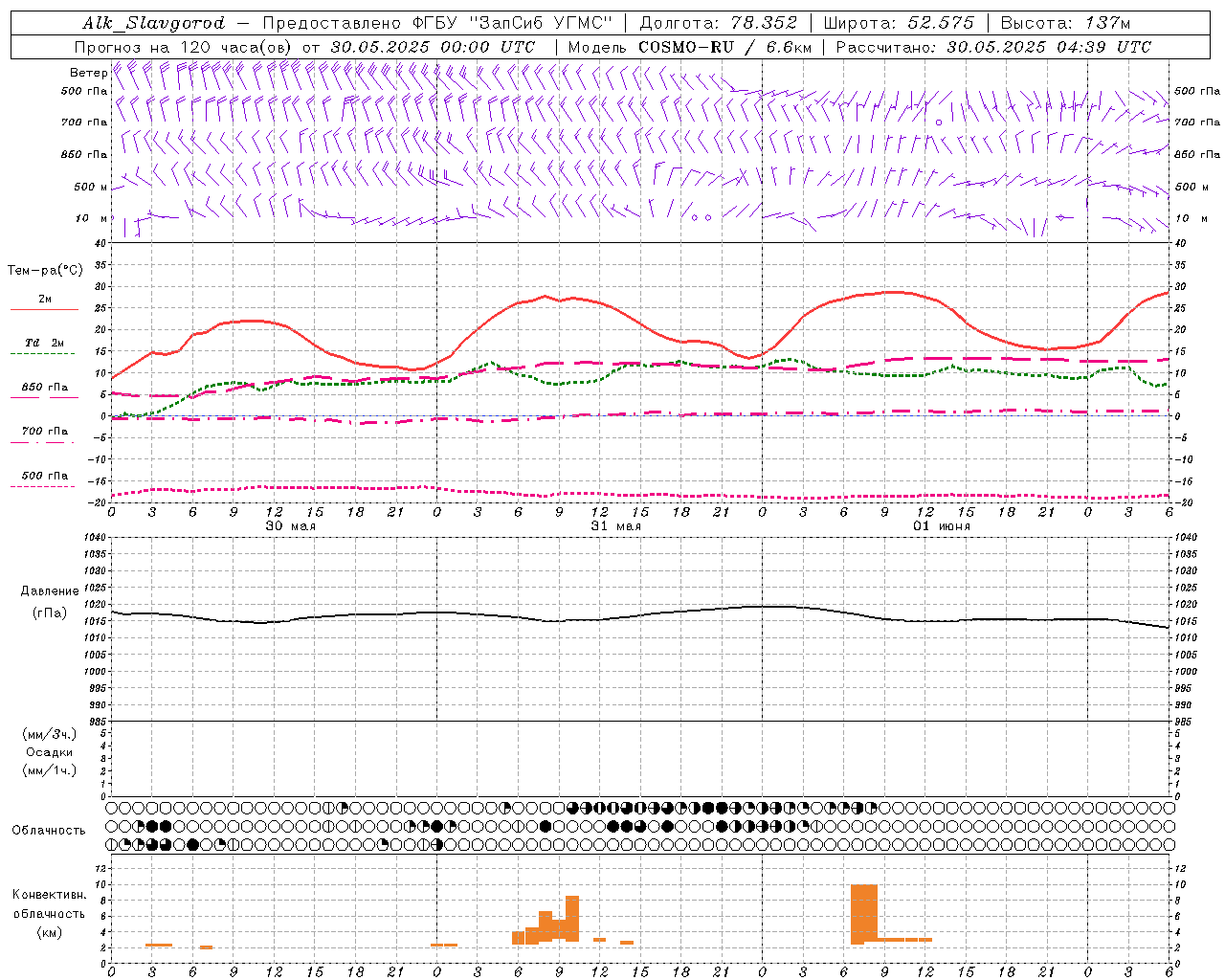Click the Осадки precipitation label
Screen dimensions: 1225x980
tap(50, 752)
